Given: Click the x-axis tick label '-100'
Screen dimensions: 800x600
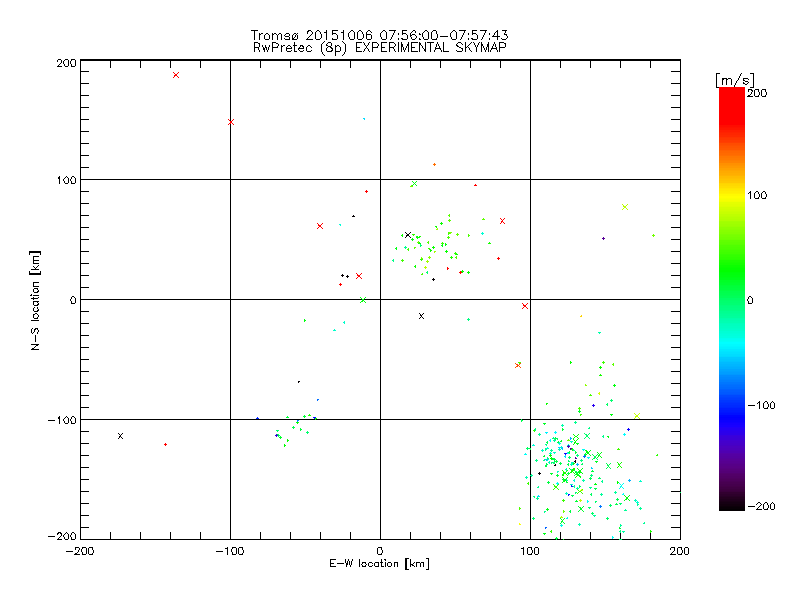Looking at the screenshot, I should (x=230, y=551).
